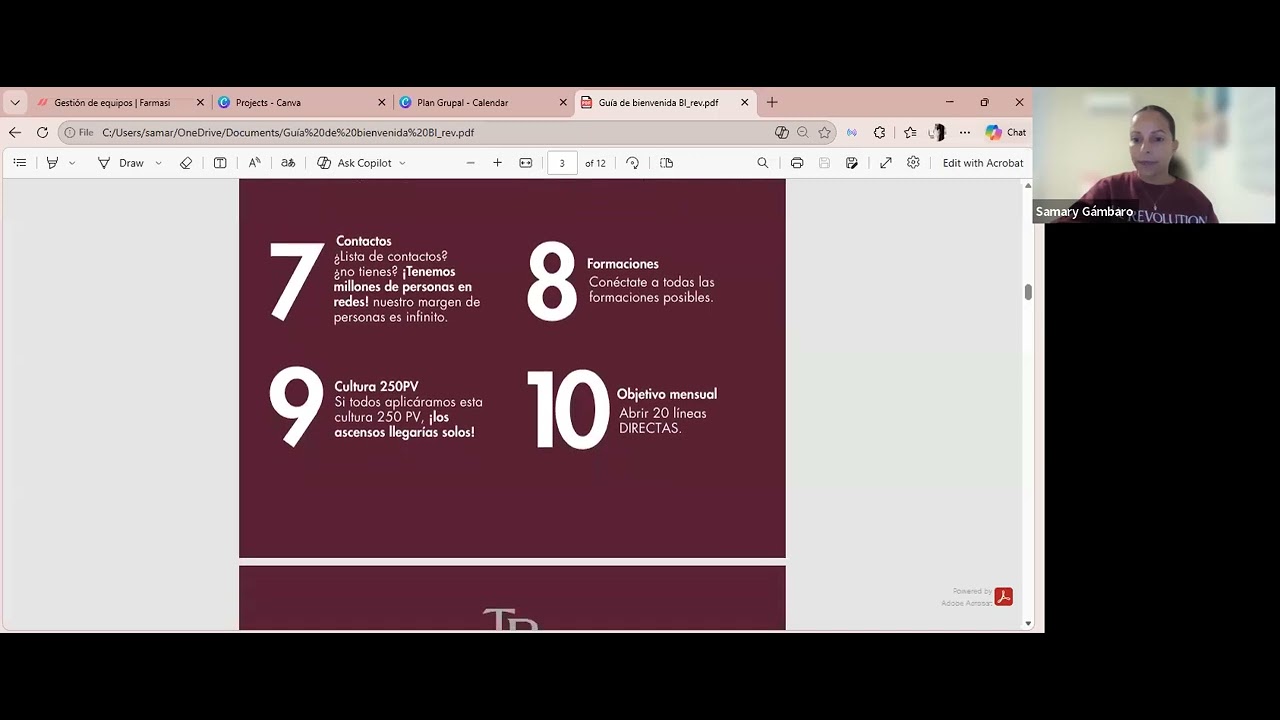Viewport: 1280px width, 720px height.
Task: Click the "Formaciones" heading in the PDF
Action: 622,264
